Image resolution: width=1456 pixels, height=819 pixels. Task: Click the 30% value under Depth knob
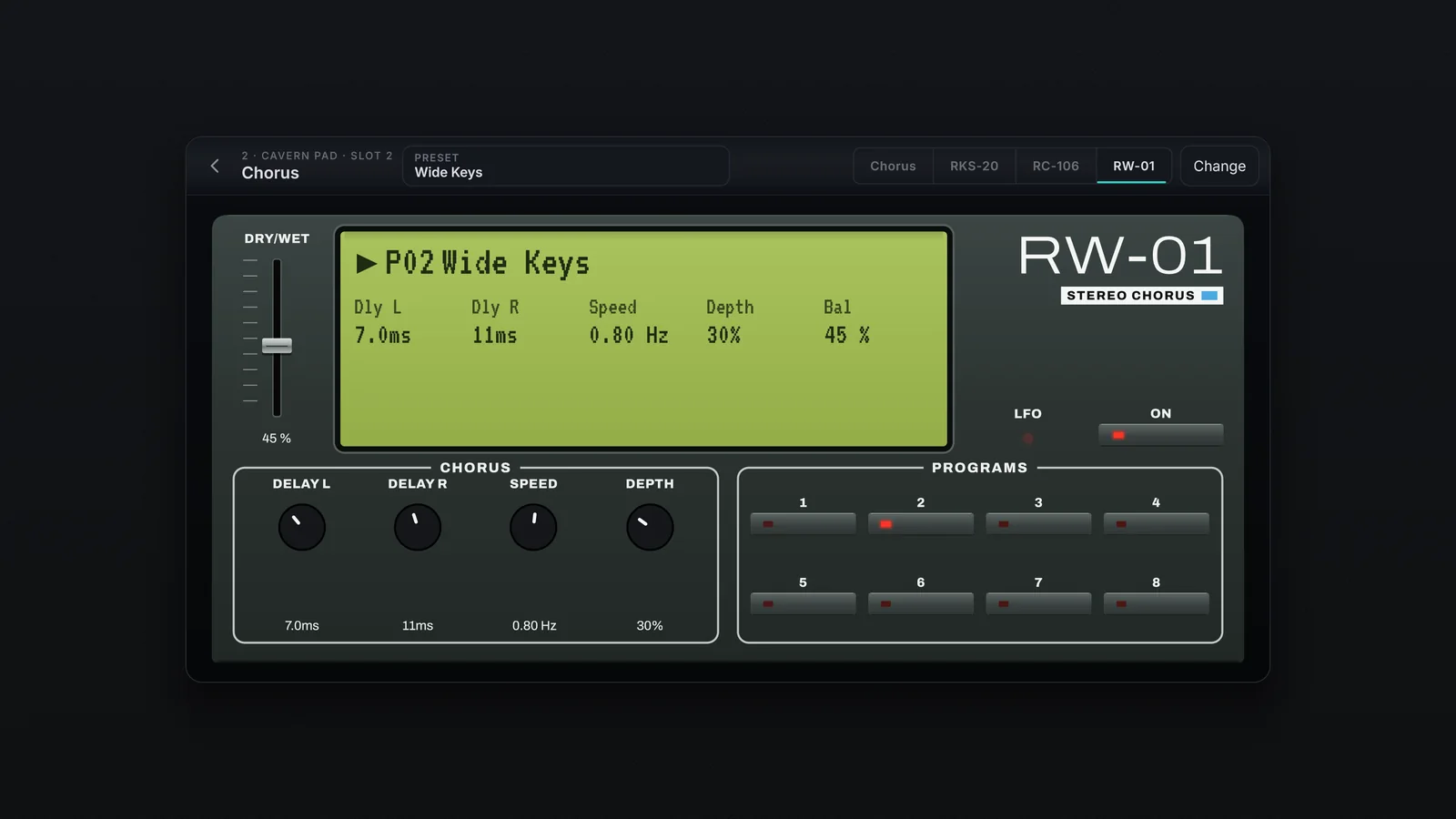650,625
